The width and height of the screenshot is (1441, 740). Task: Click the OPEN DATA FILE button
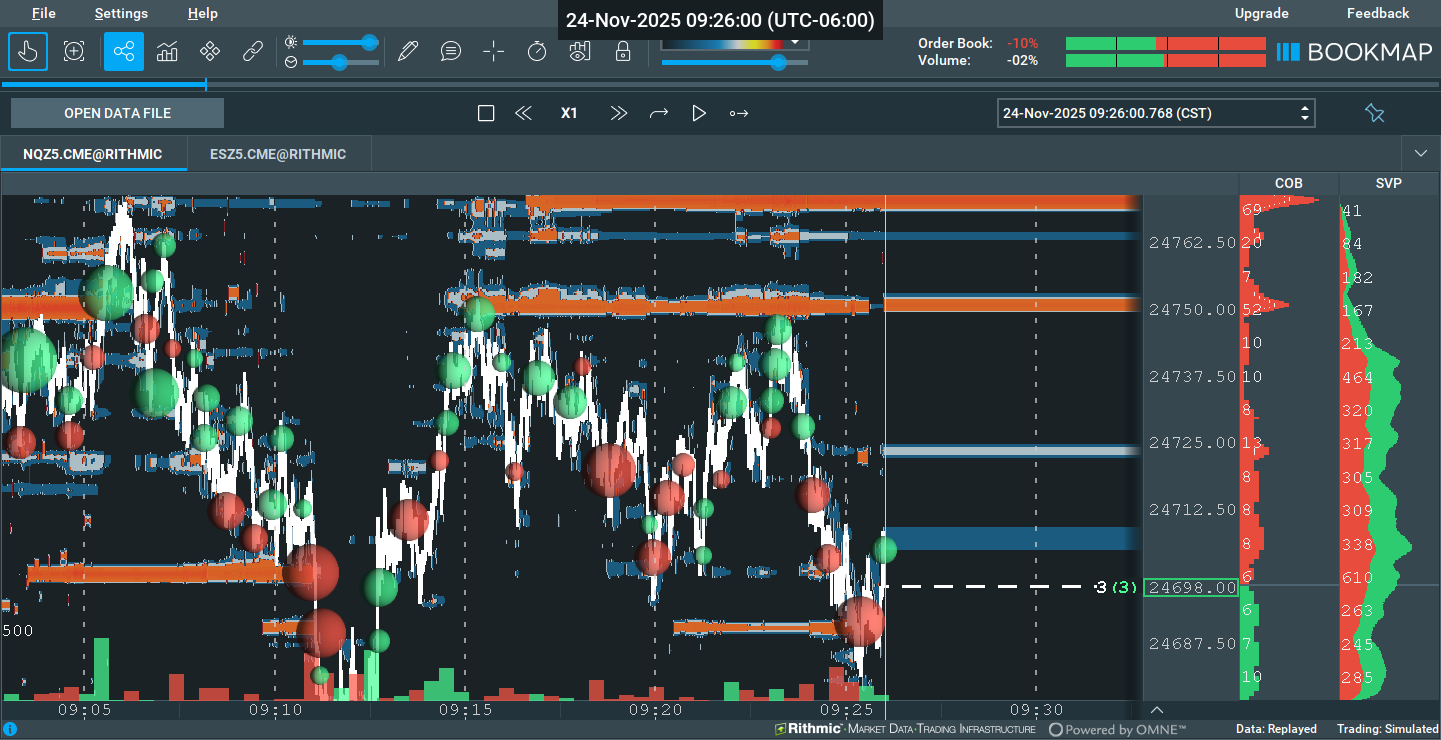tap(117, 113)
